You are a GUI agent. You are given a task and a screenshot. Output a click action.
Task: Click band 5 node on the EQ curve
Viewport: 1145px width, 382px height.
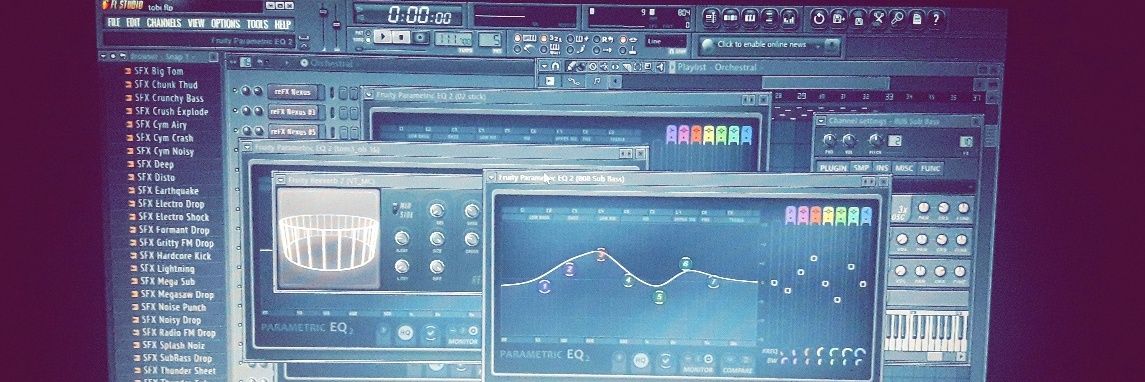click(659, 297)
